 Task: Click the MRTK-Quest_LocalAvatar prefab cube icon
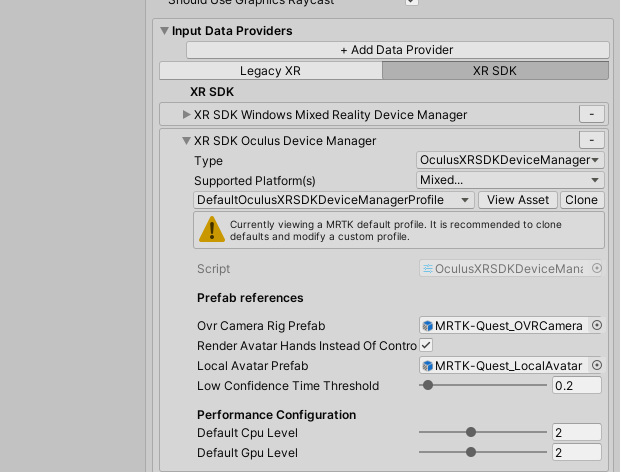coord(427,366)
